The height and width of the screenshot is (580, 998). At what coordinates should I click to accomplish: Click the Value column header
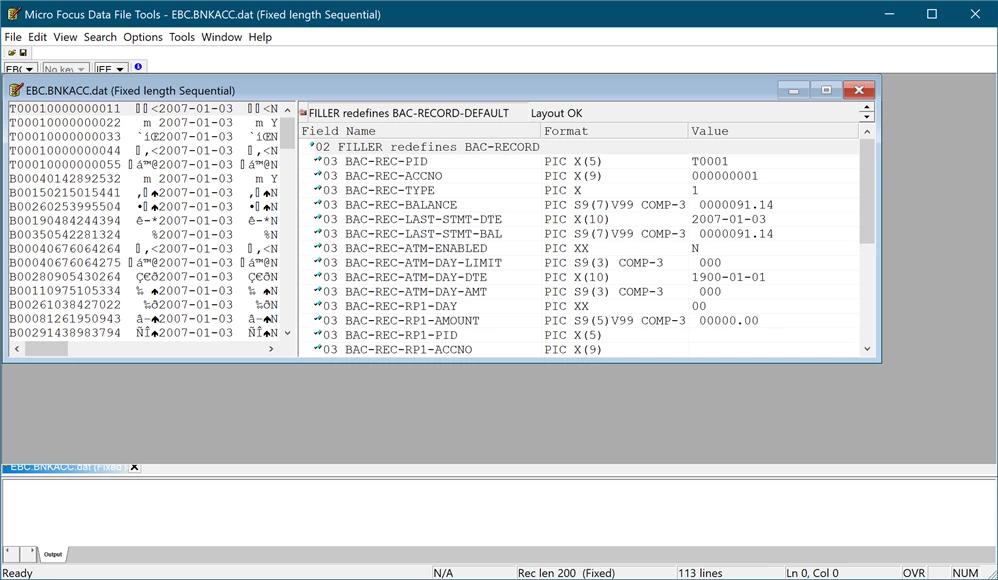click(773, 131)
